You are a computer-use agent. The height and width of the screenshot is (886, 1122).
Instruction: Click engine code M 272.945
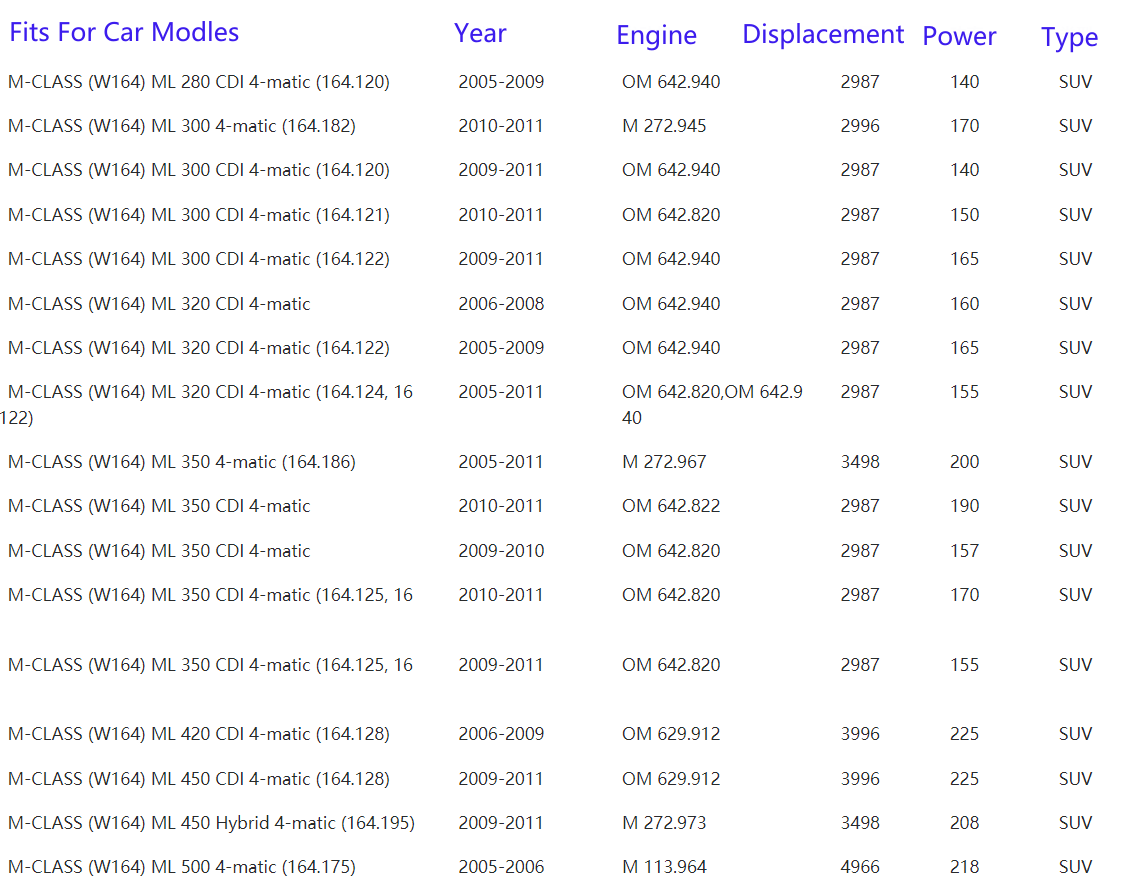tap(664, 126)
